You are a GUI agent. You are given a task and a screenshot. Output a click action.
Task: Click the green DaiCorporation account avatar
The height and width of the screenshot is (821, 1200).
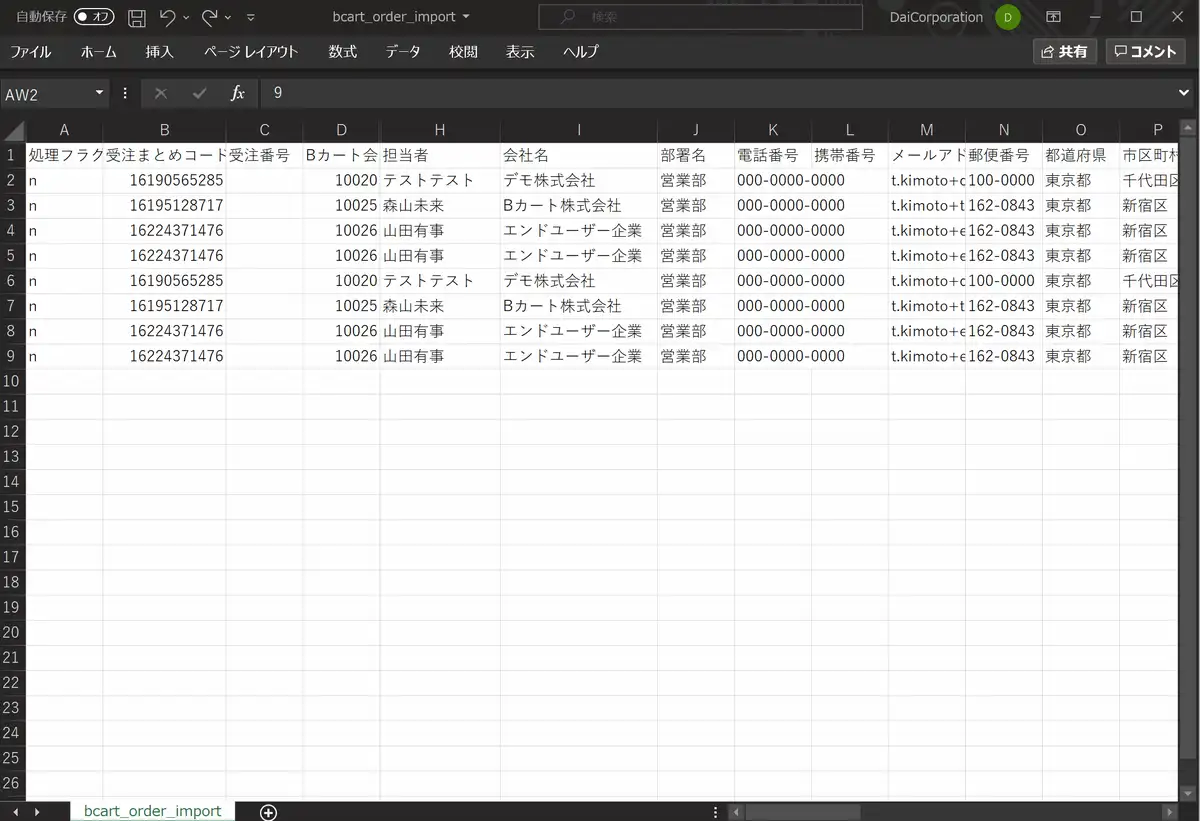click(x=1008, y=17)
